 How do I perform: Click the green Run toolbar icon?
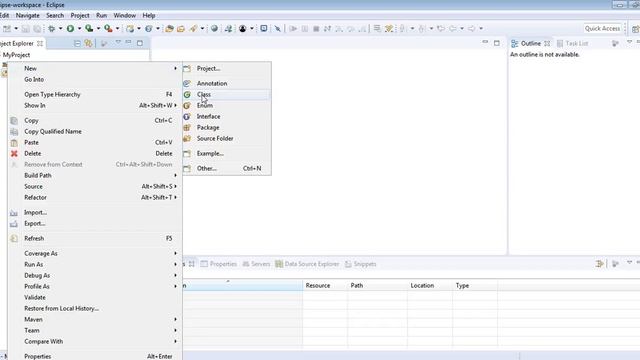click(x=70, y=29)
